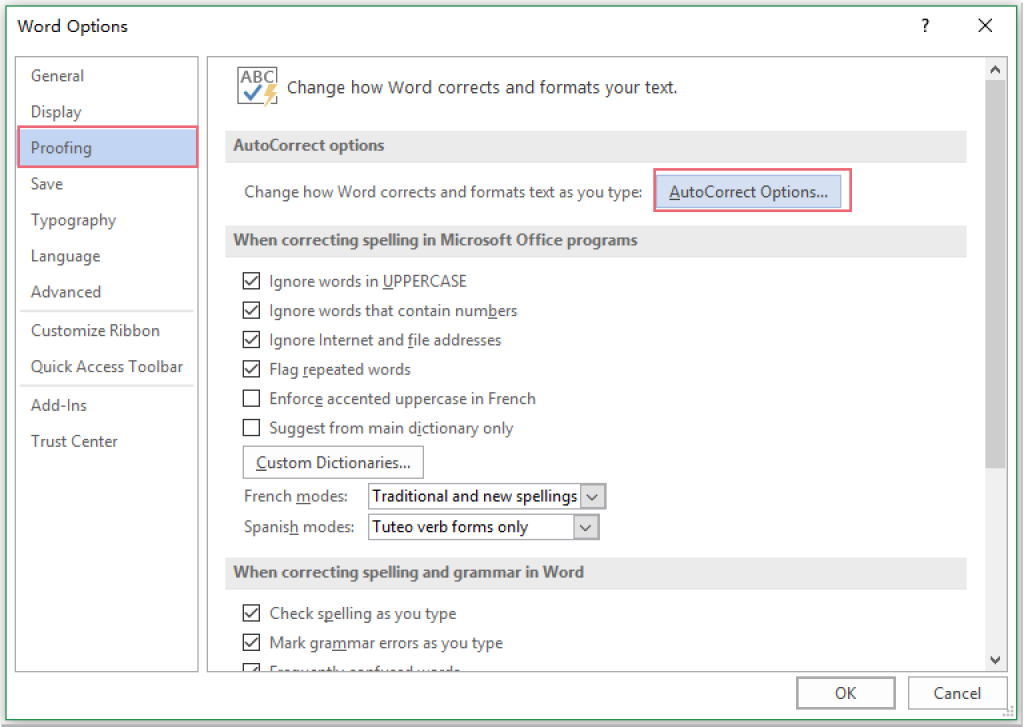The height and width of the screenshot is (727, 1024).
Task: Open the French modes dropdown
Action: click(x=593, y=495)
